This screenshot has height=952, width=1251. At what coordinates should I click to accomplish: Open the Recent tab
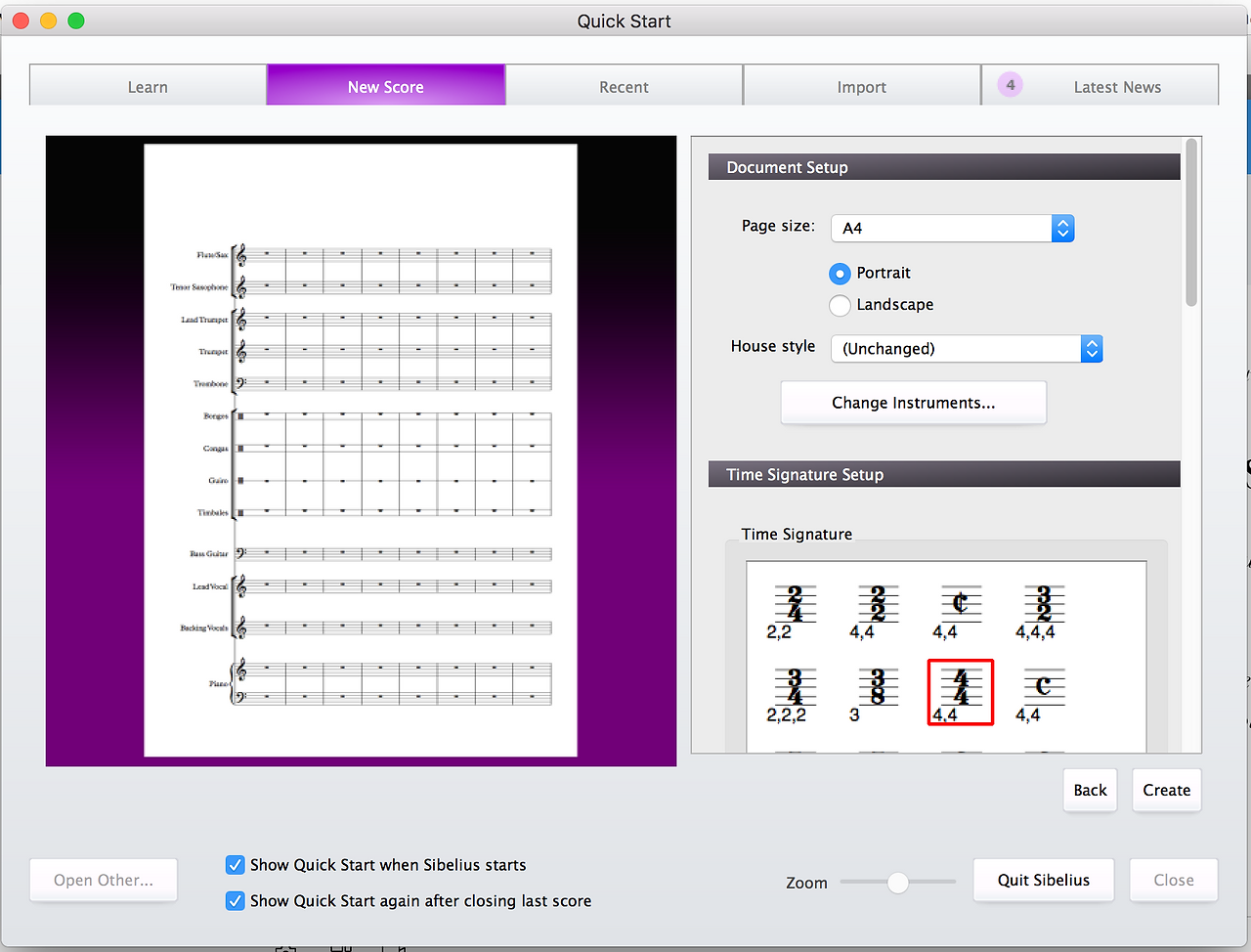click(624, 86)
